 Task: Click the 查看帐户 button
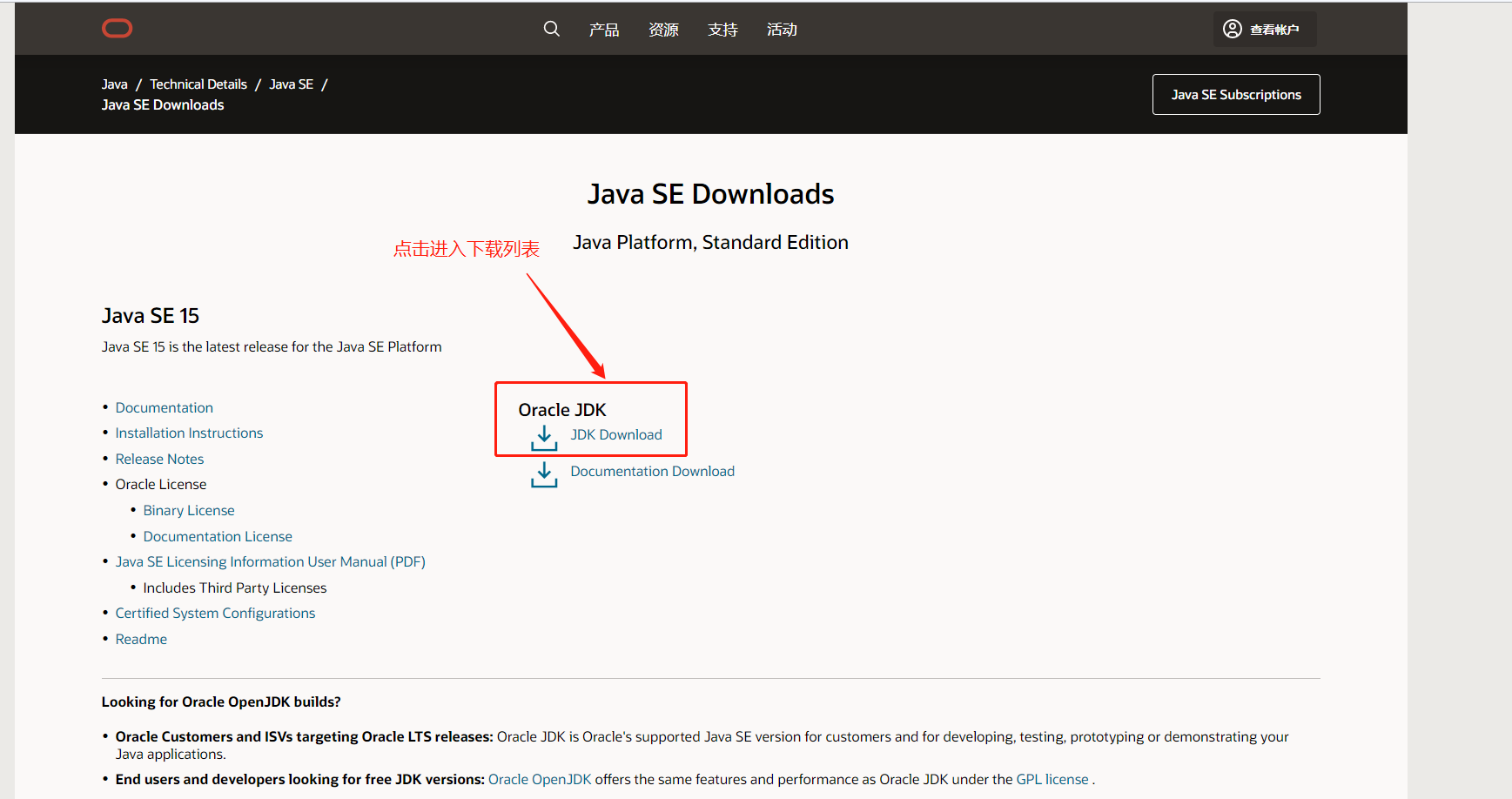click(1264, 29)
